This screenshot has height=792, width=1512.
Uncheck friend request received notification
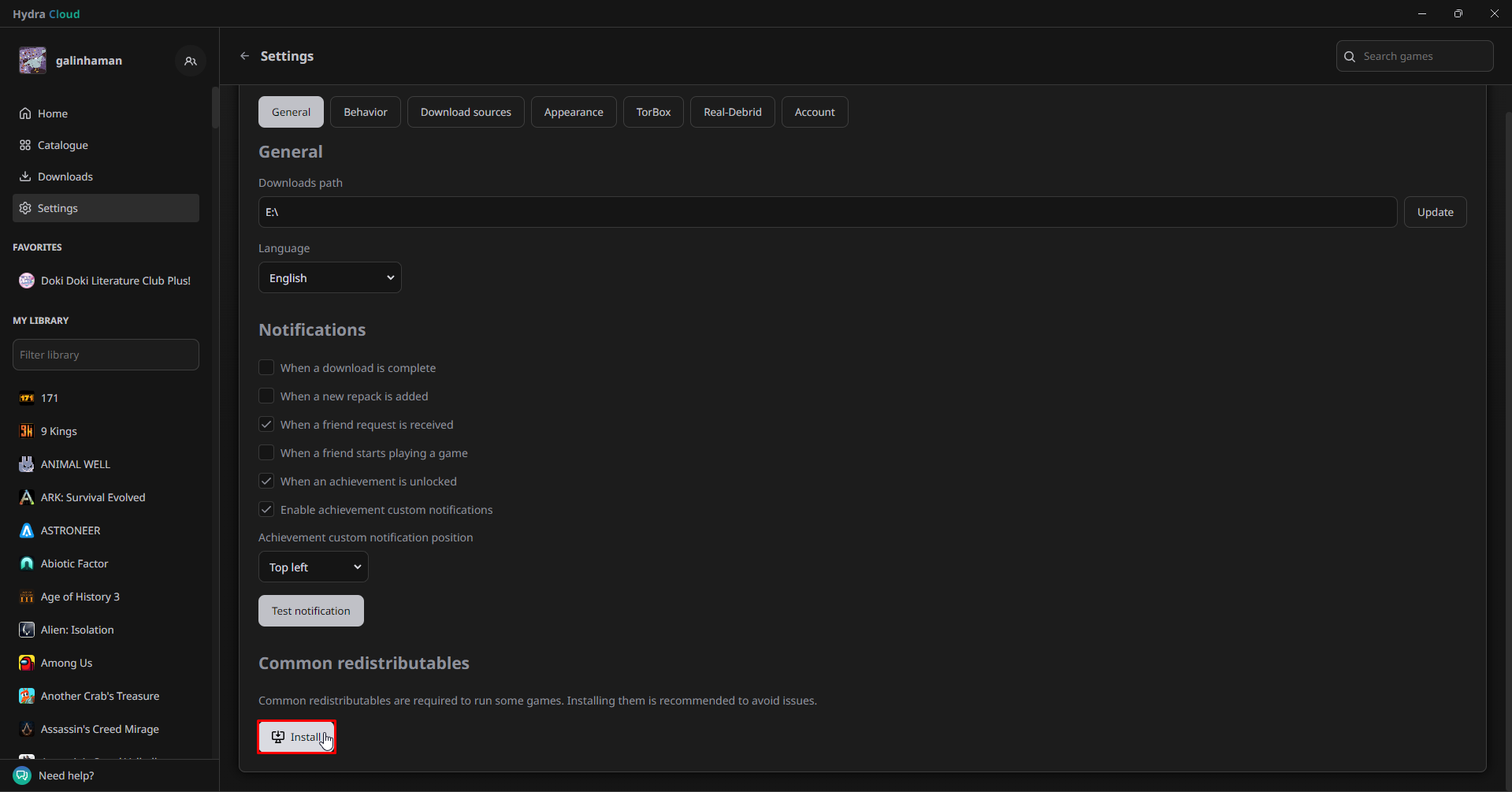click(x=266, y=425)
